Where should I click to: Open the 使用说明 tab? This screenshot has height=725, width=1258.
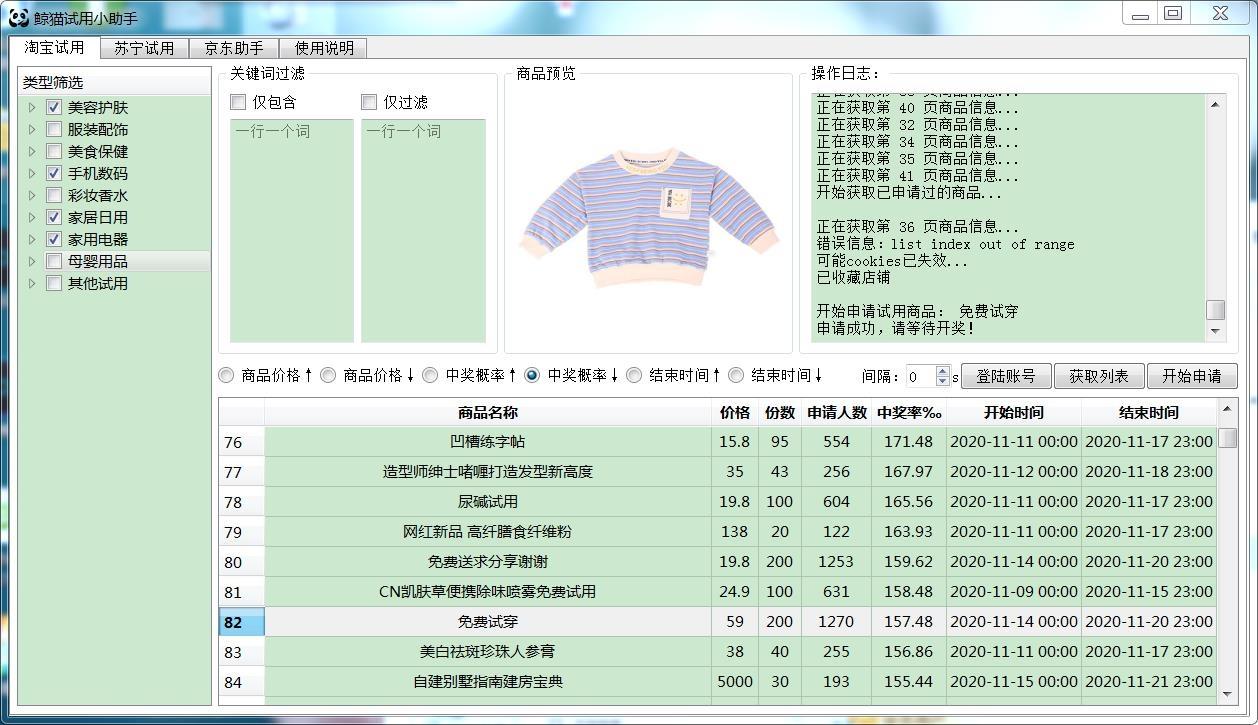click(x=324, y=48)
